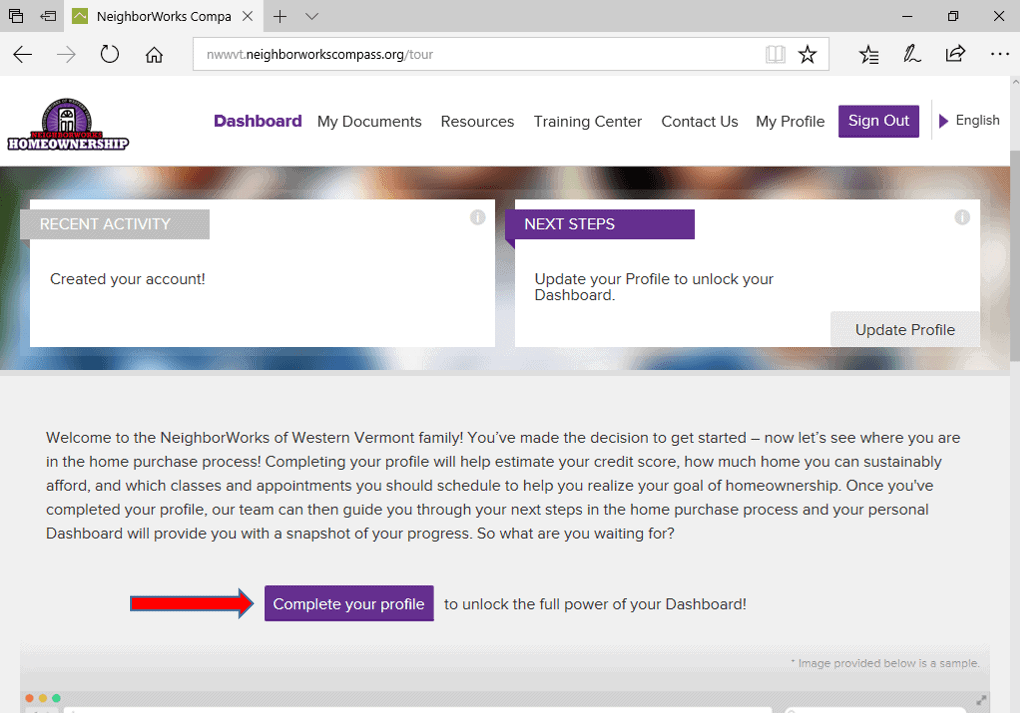Toggle reading view book icon
Viewport: 1020px width, 713px height.
775,54
